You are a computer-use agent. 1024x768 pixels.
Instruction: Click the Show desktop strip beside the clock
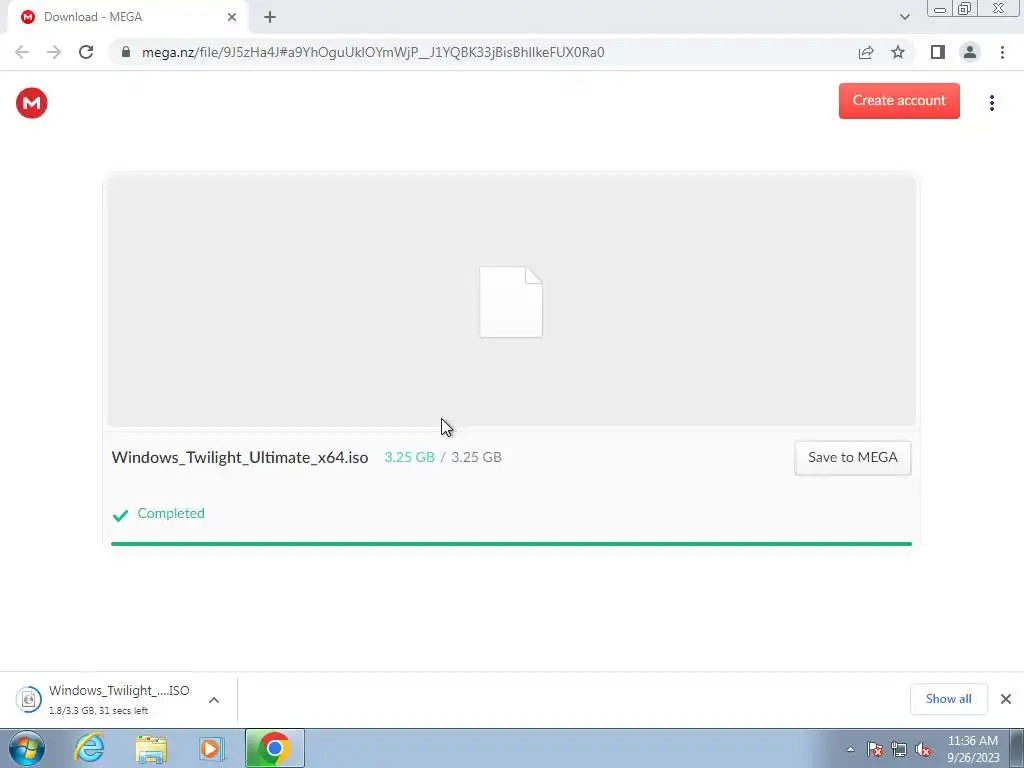click(x=1017, y=748)
